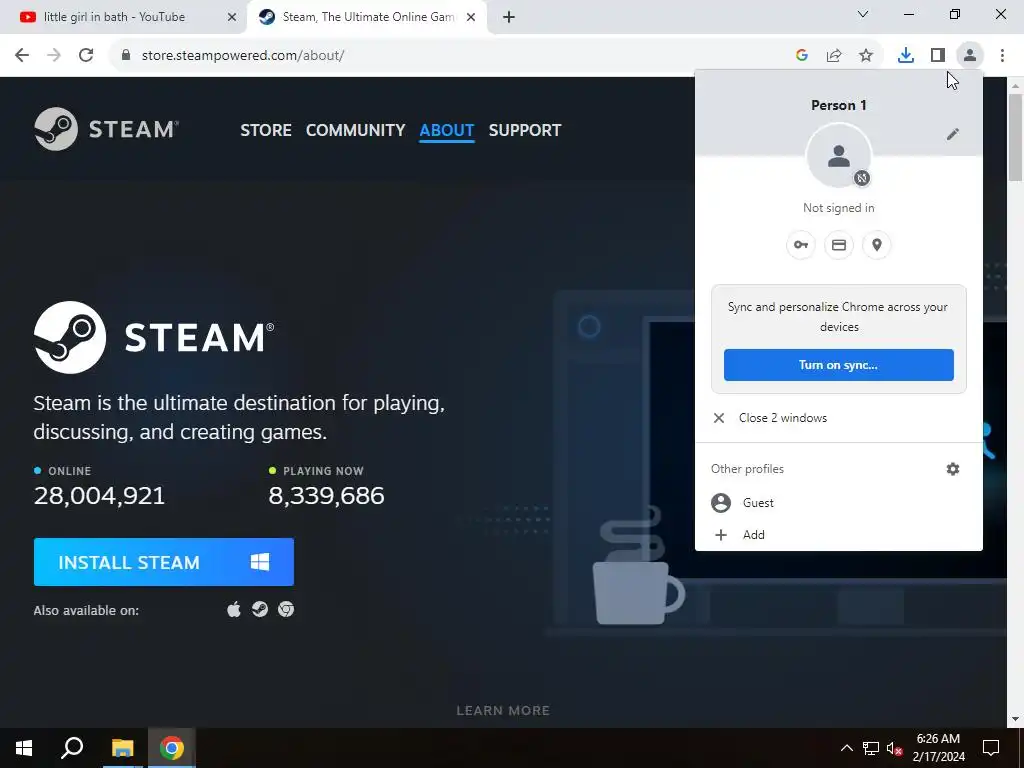The width and height of the screenshot is (1024, 768).
Task: Open the tab search dropdown chevron
Action: coord(863,14)
